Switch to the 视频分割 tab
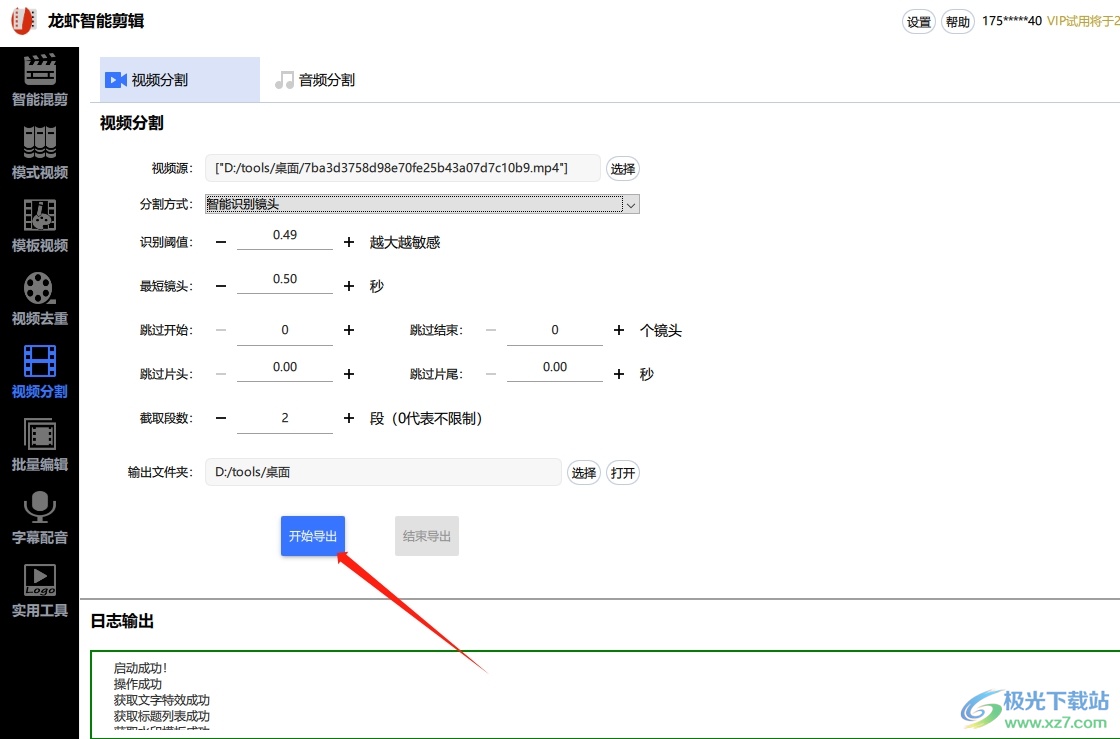Screen dimensions: 1120x739 pos(148,80)
